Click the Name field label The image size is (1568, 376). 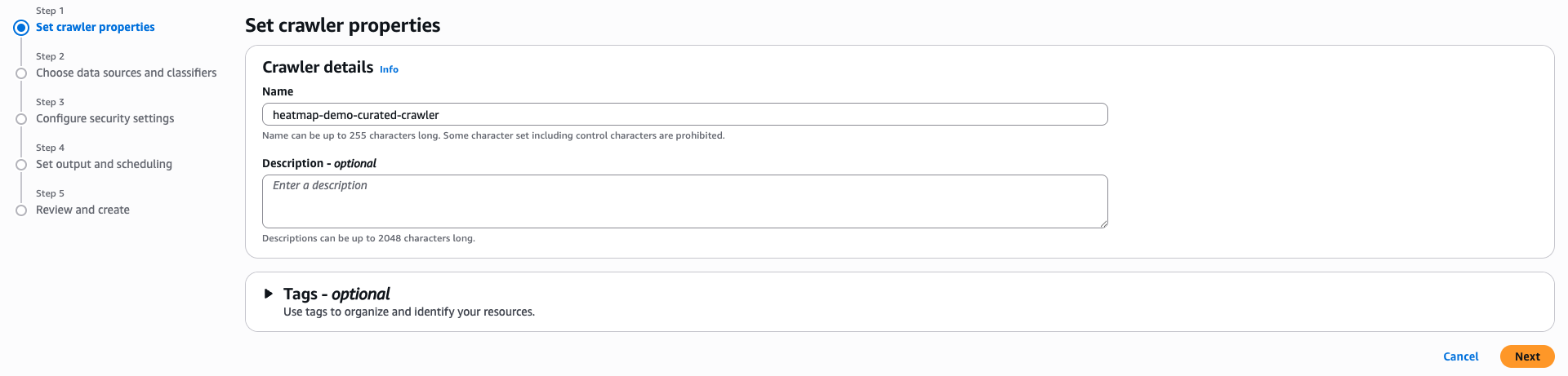point(278,91)
